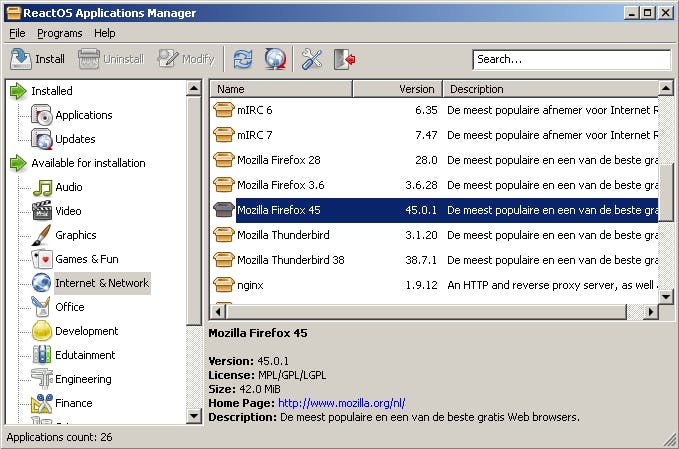The image size is (679, 449).
Task: Click the Mozilla Thunderbird package icon
Action: (223, 235)
